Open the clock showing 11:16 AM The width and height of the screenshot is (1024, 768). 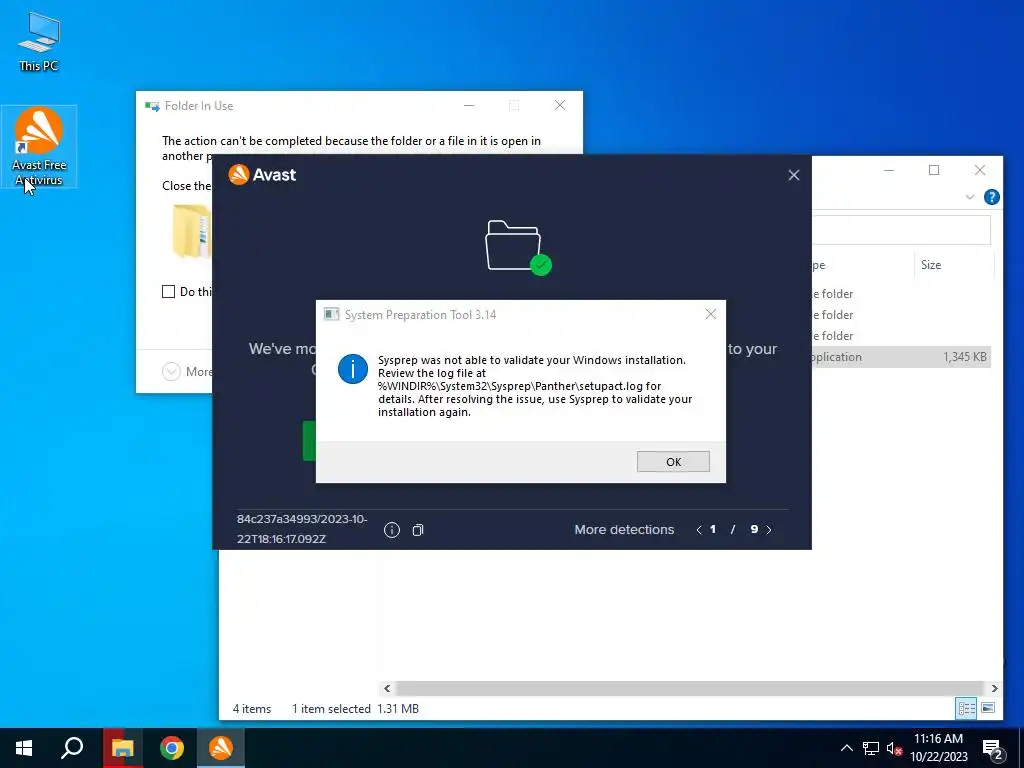[938, 748]
